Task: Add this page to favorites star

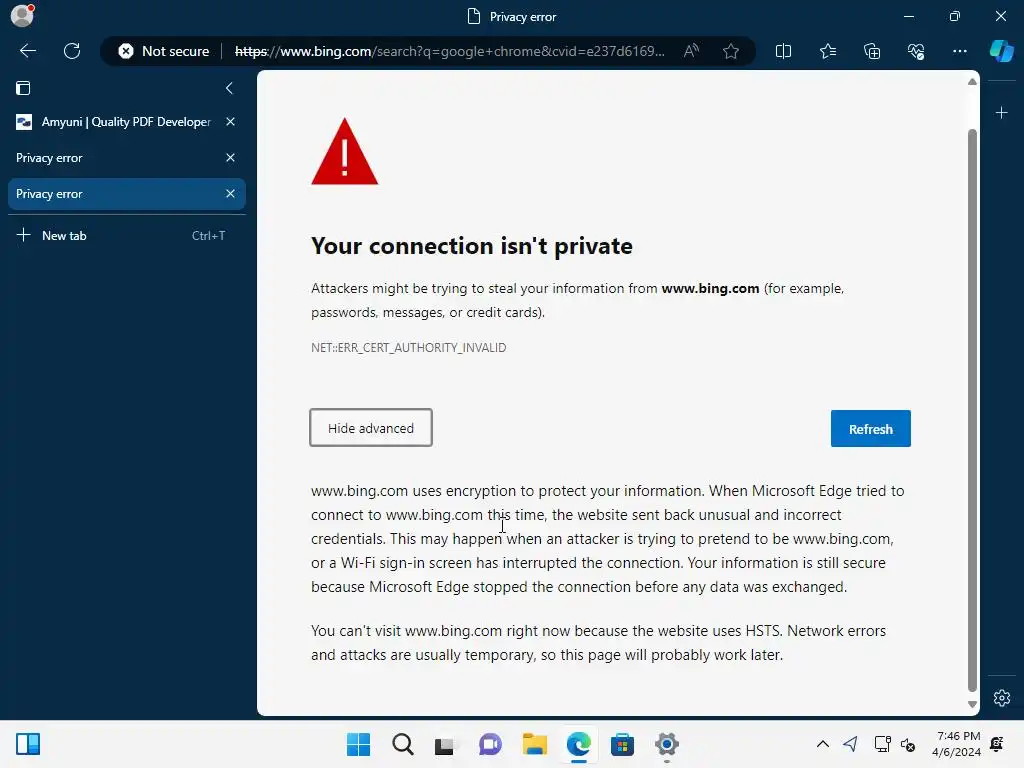Action: (731, 51)
